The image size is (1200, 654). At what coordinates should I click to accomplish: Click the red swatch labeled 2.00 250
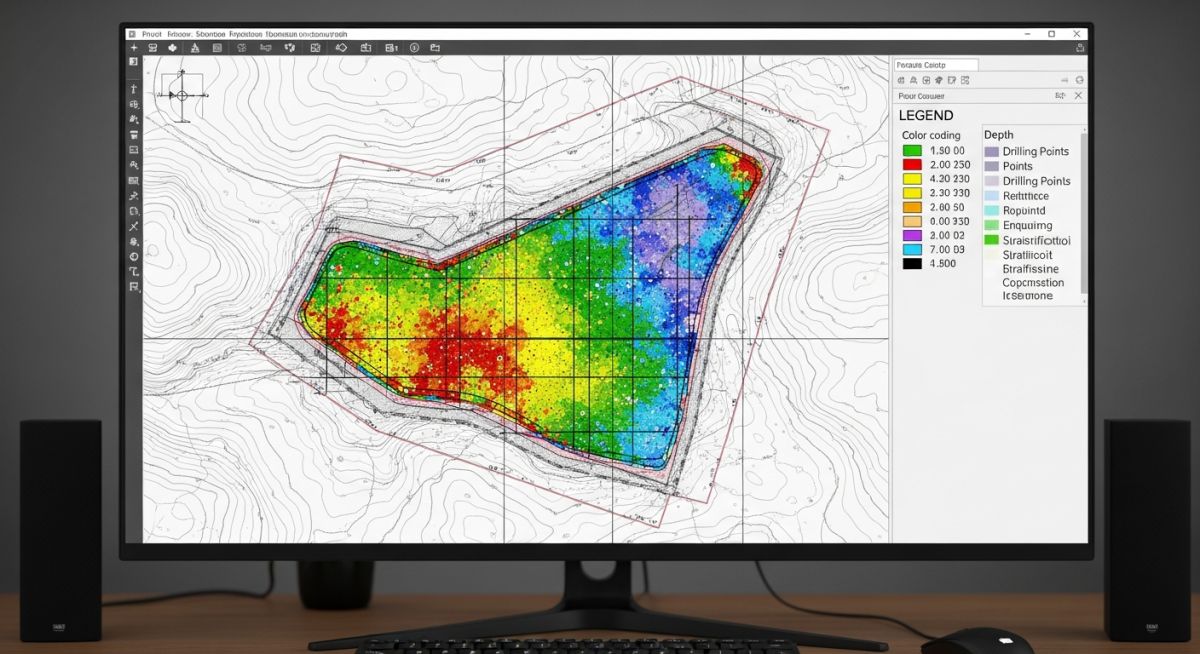tap(911, 165)
